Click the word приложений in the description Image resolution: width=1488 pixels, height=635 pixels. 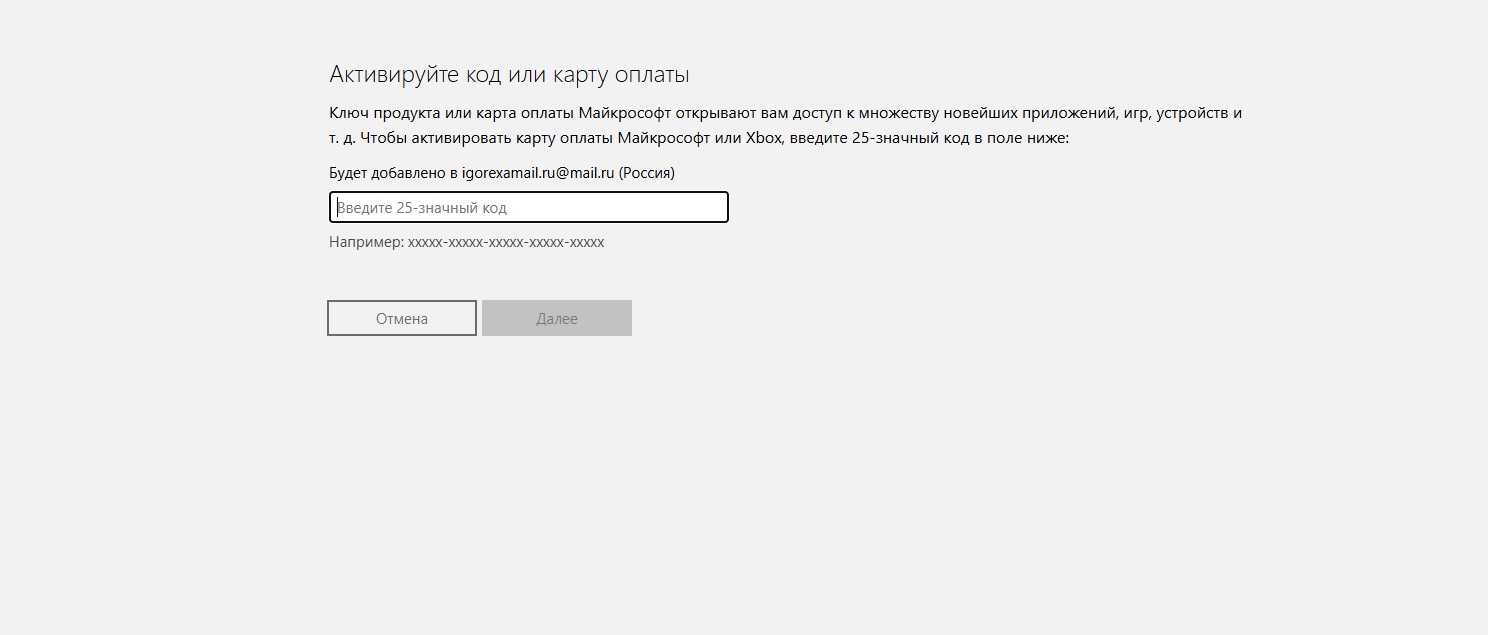pyautogui.click(x=1058, y=113)
